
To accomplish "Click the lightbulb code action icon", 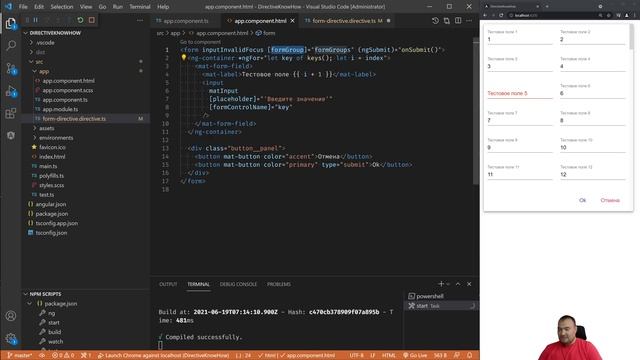I will click(x=184, y=58).
